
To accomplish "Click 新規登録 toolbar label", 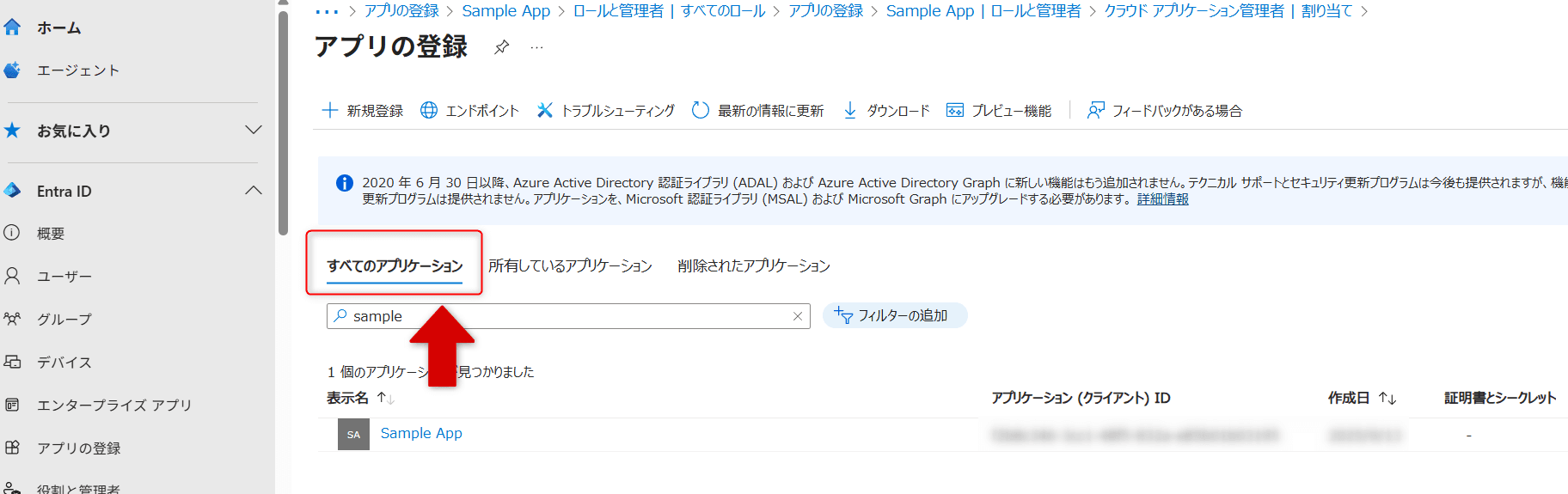I will (375, 110).
